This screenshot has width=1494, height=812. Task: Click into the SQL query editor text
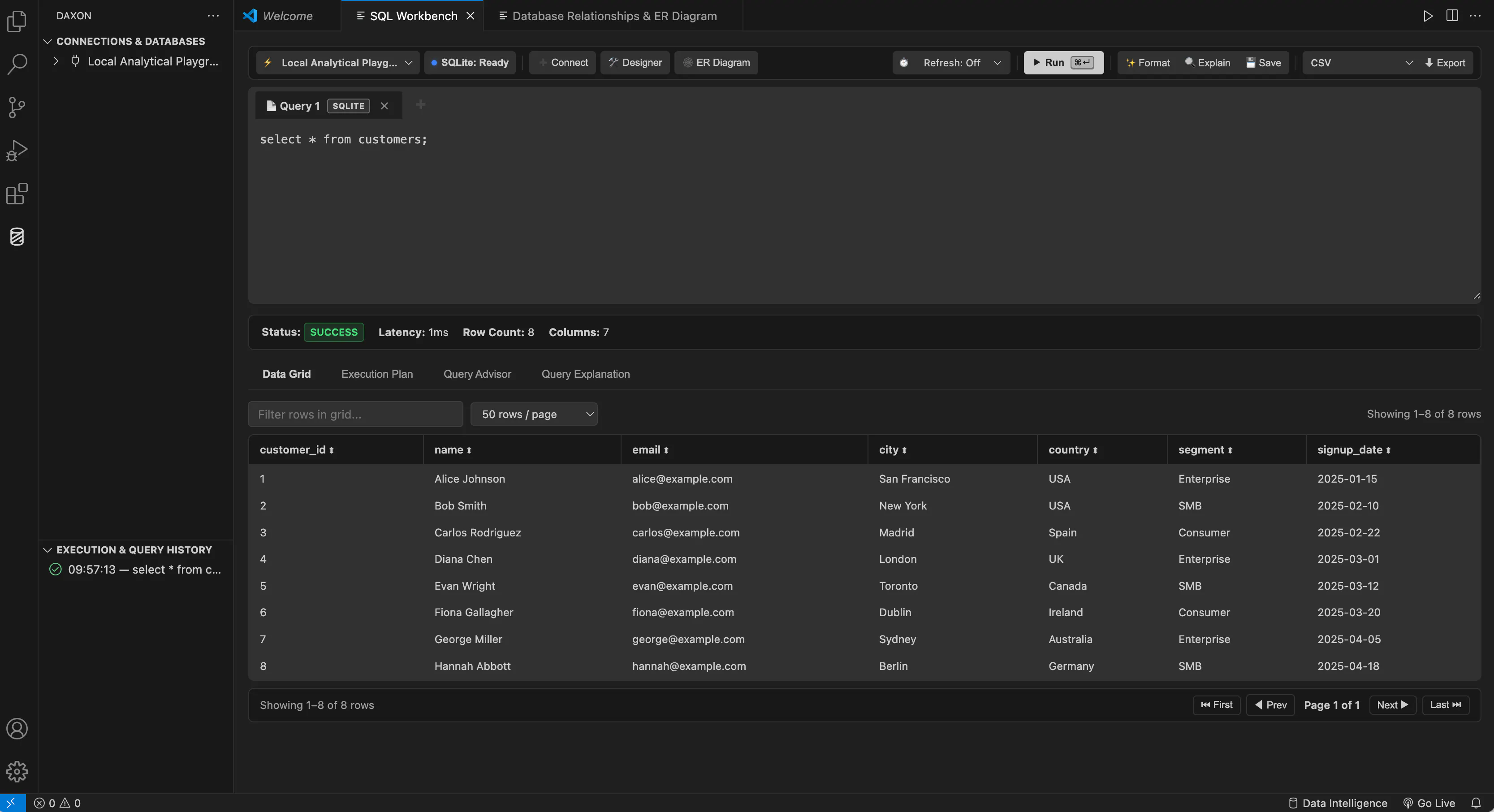(343, 139)
